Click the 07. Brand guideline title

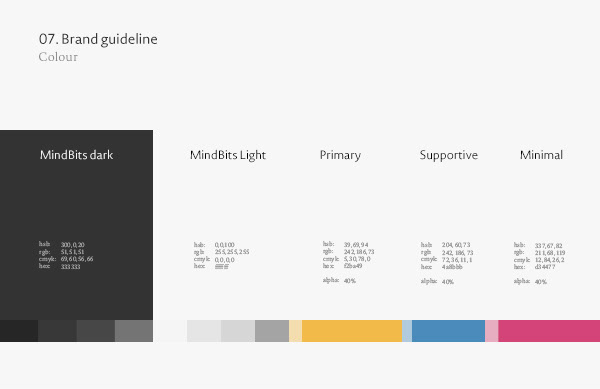98,39
